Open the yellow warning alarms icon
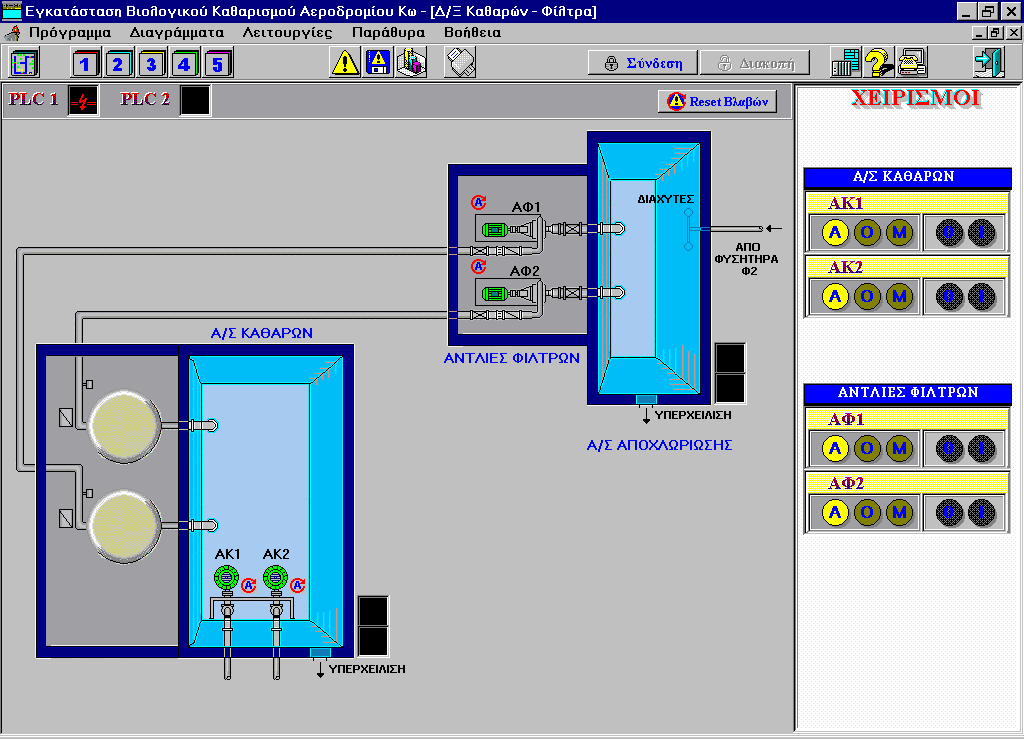 pos(345,63)
